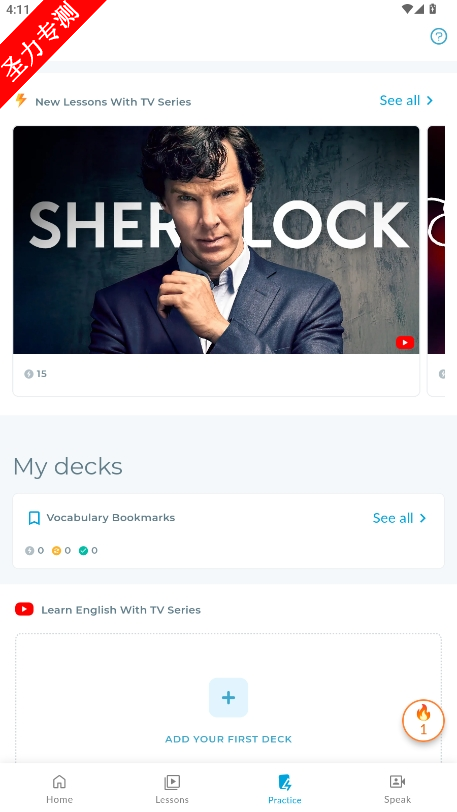The height and width of the screenshot is (812, 457).
Task: Click the YouTube icon beside Learn English
Action: pyautogui.click(x=24, y=609)
